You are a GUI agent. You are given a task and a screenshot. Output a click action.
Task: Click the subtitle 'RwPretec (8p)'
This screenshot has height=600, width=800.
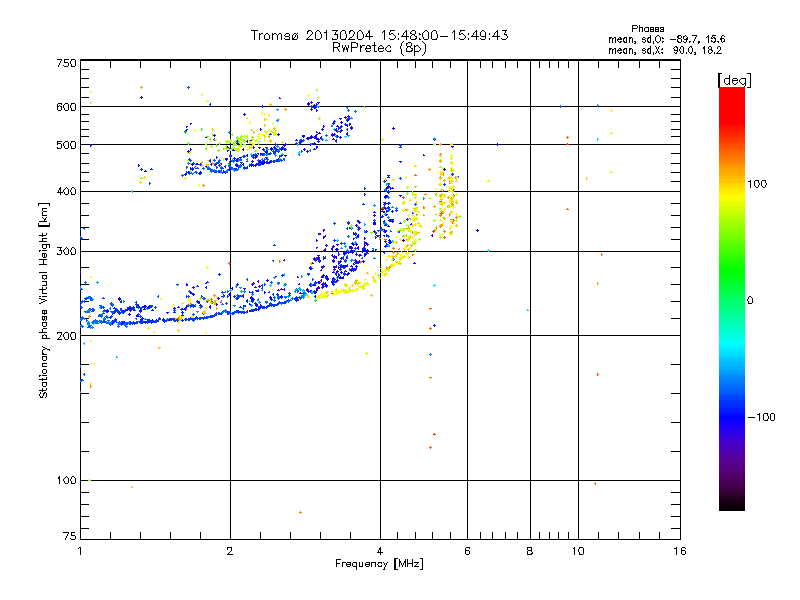click(379, 48)
